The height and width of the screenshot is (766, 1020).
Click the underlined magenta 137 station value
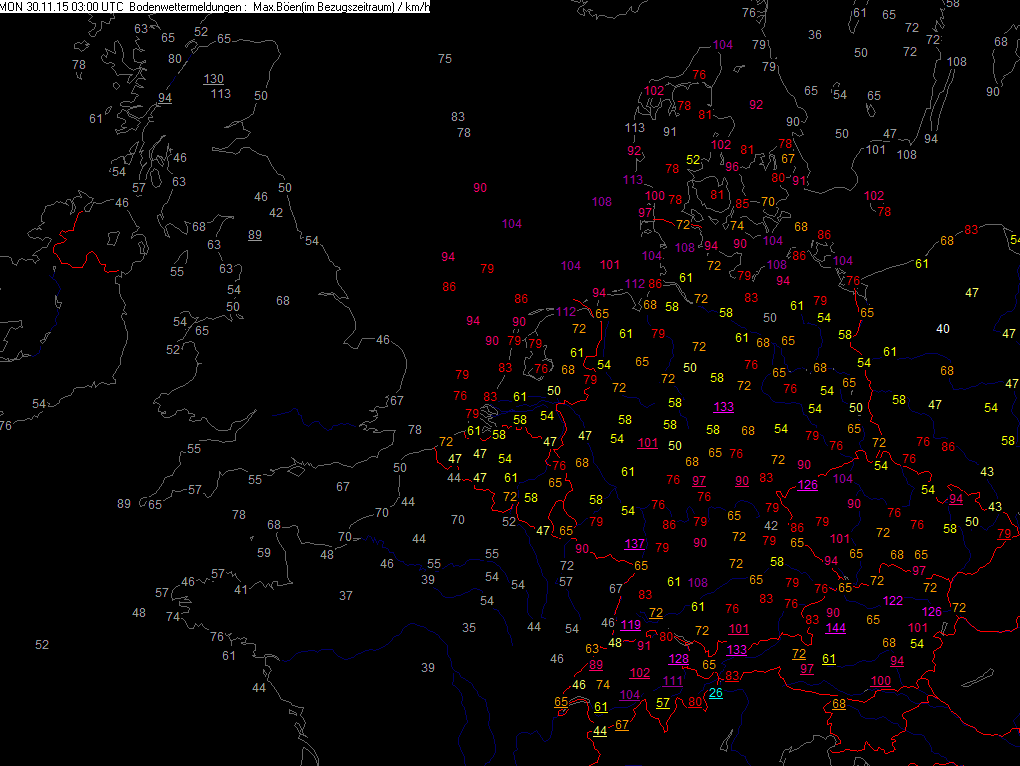[634, 543]
